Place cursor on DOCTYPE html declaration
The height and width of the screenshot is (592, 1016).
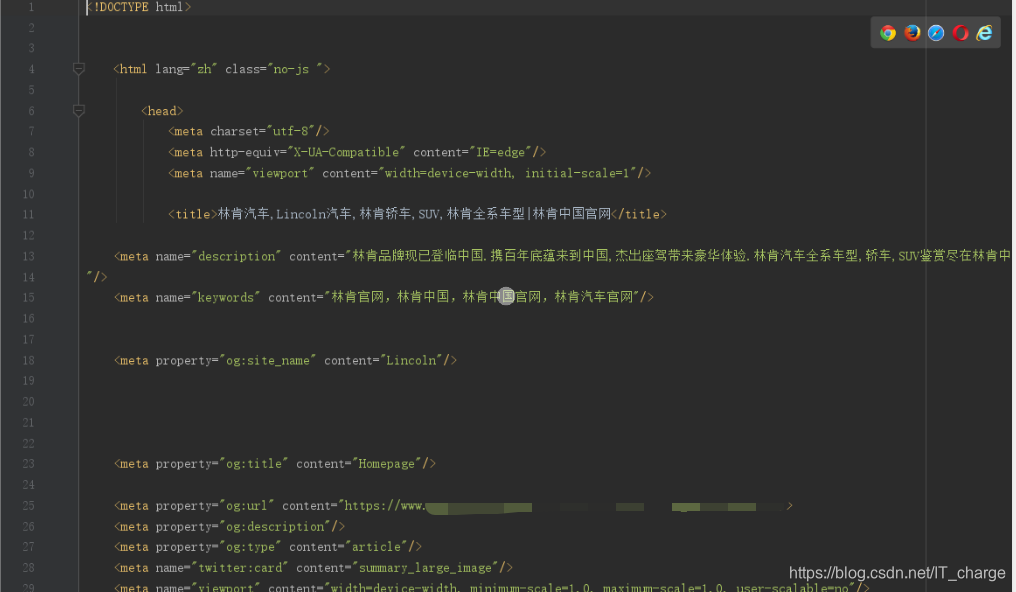pyautogui.click(x=139, y=7)
